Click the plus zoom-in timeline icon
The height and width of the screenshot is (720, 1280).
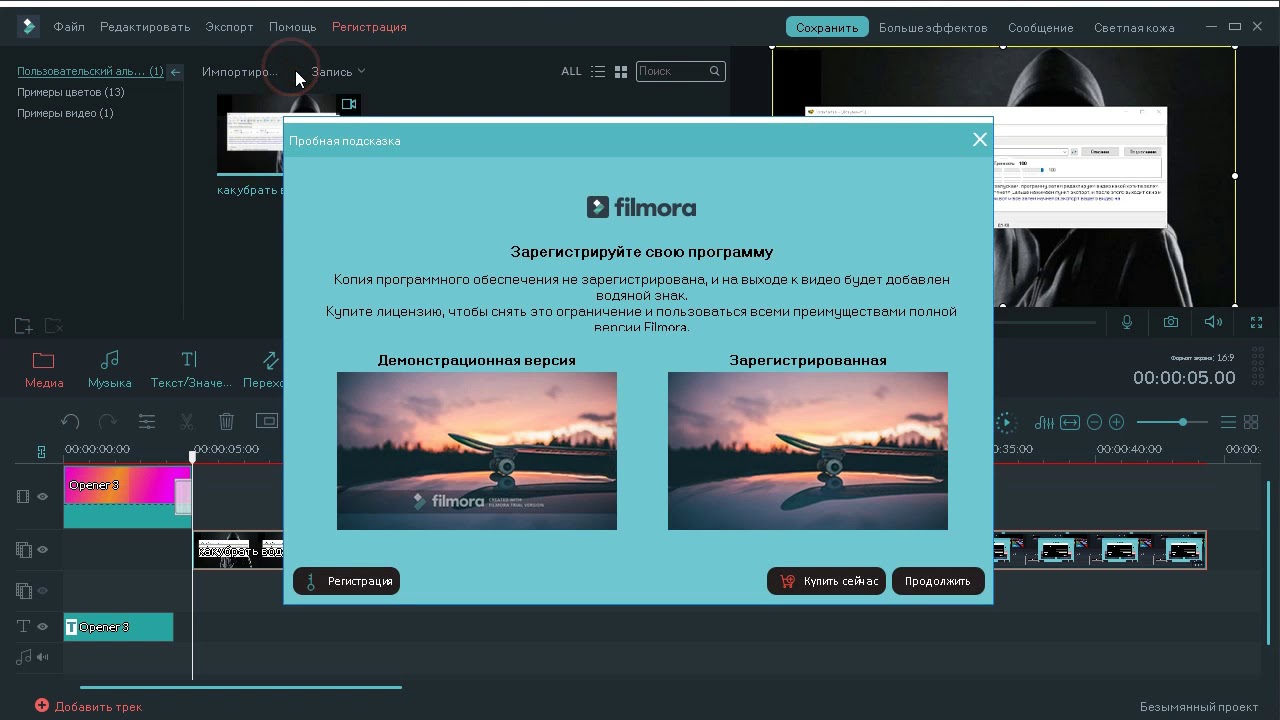pyautogui.click(x=1117, y=423)
